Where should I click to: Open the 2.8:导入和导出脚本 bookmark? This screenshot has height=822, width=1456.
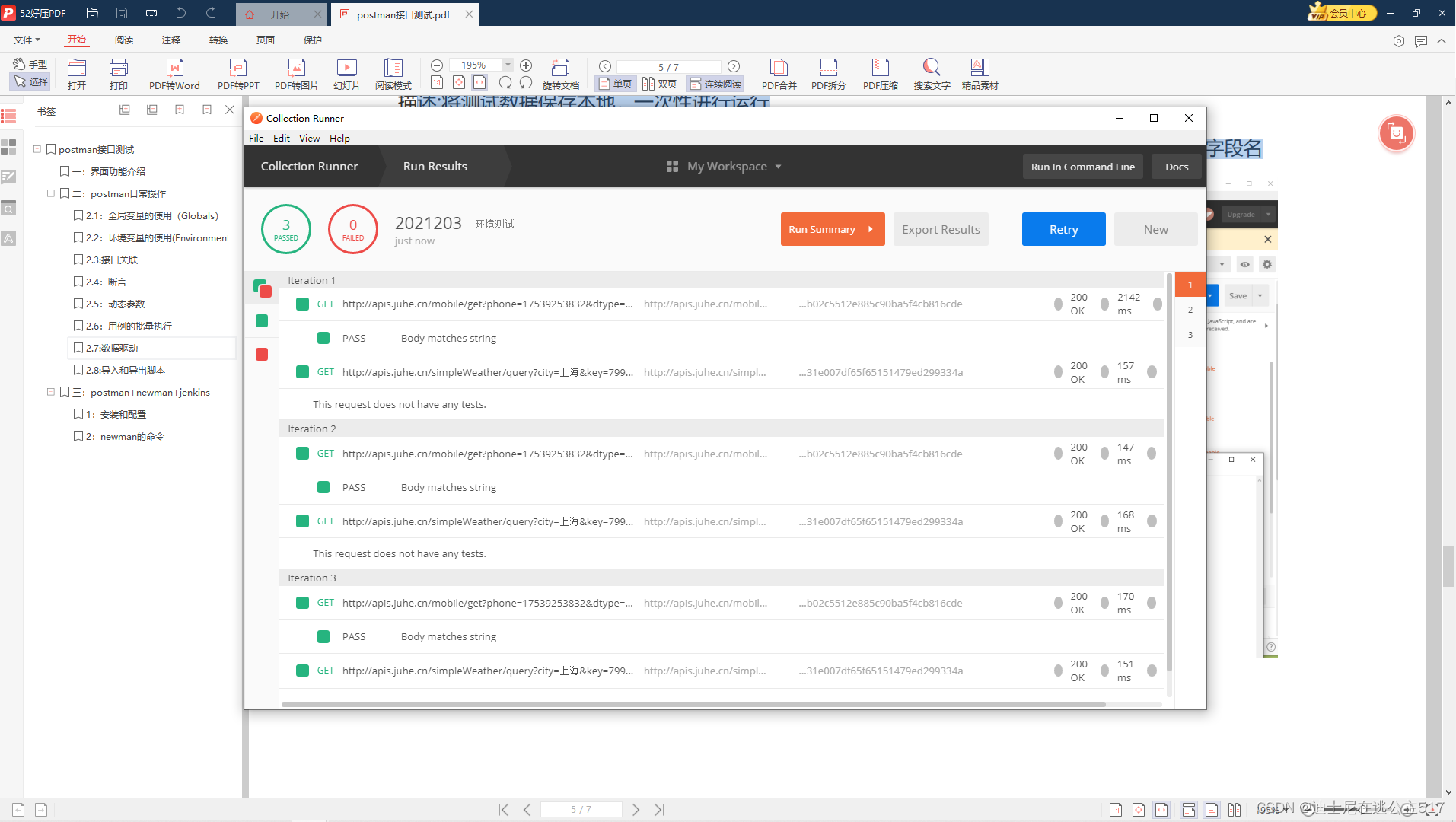coord(126,370)
